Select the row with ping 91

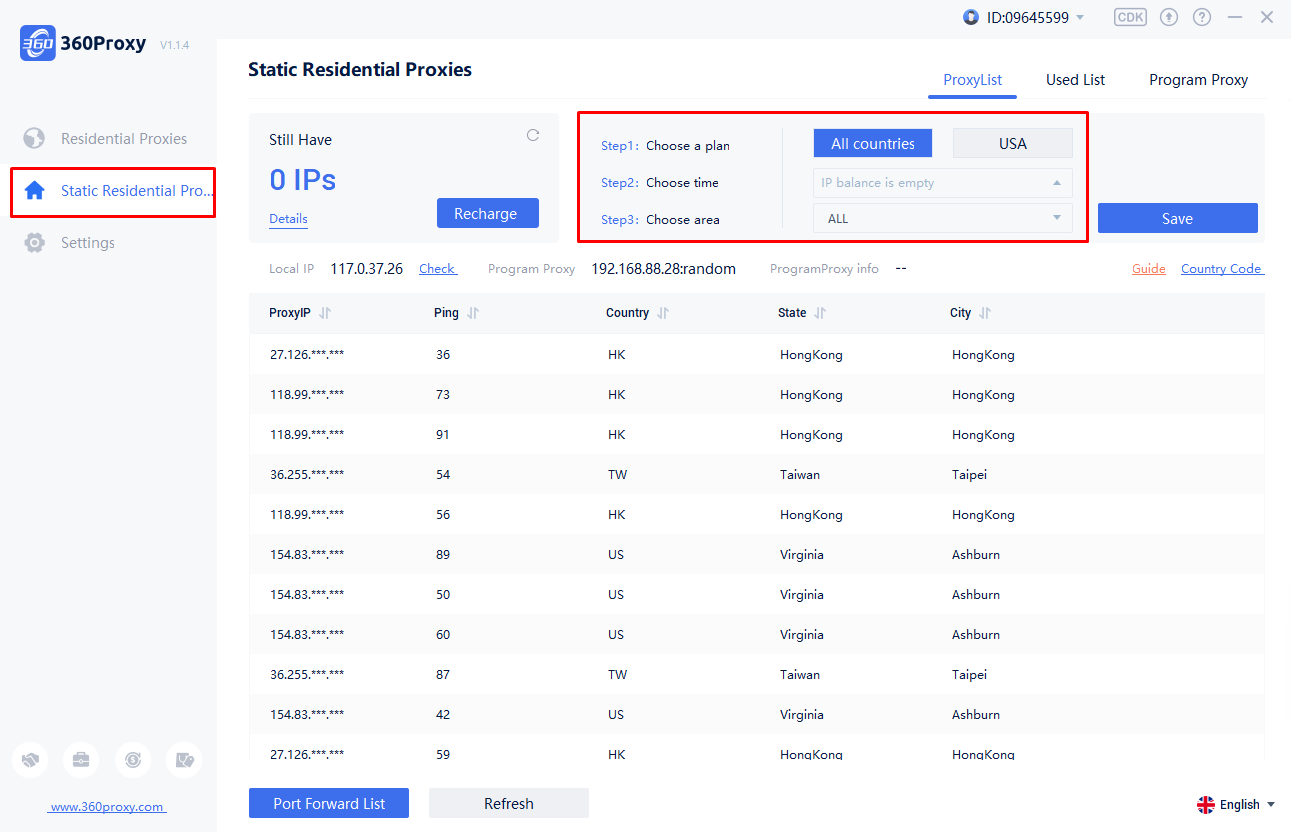756,435
